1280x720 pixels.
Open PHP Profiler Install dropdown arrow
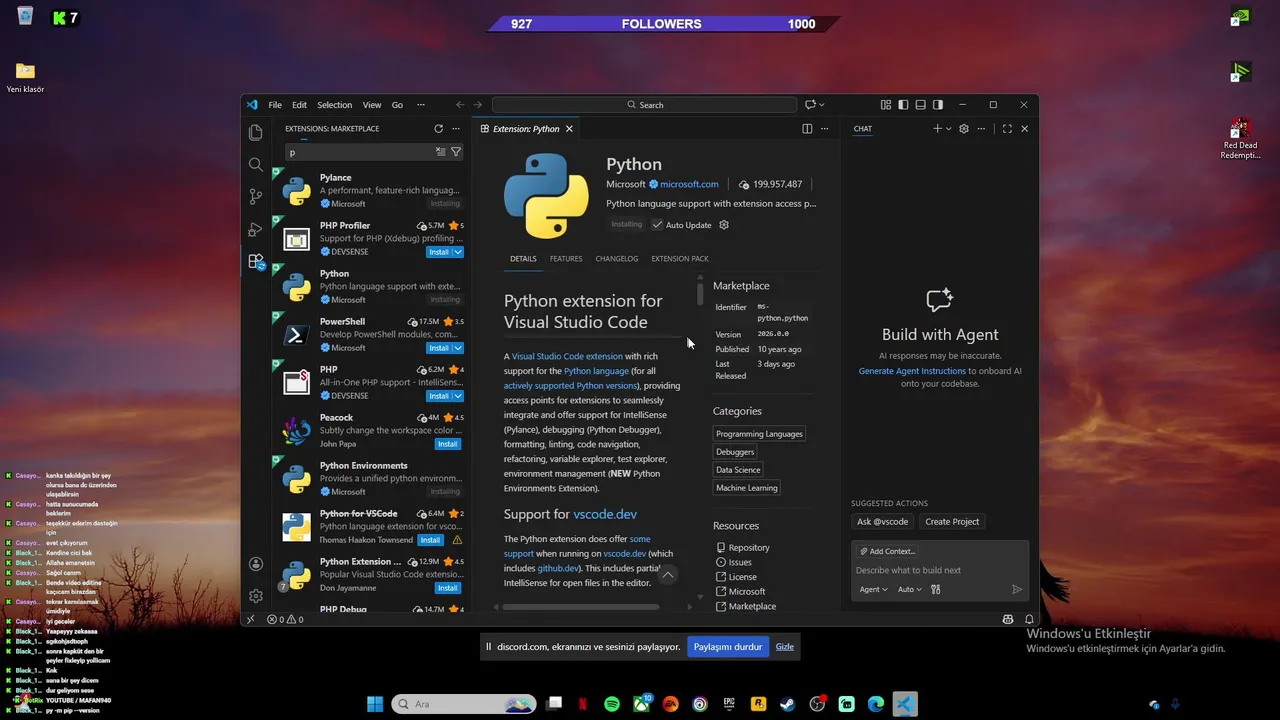(458, 252)
